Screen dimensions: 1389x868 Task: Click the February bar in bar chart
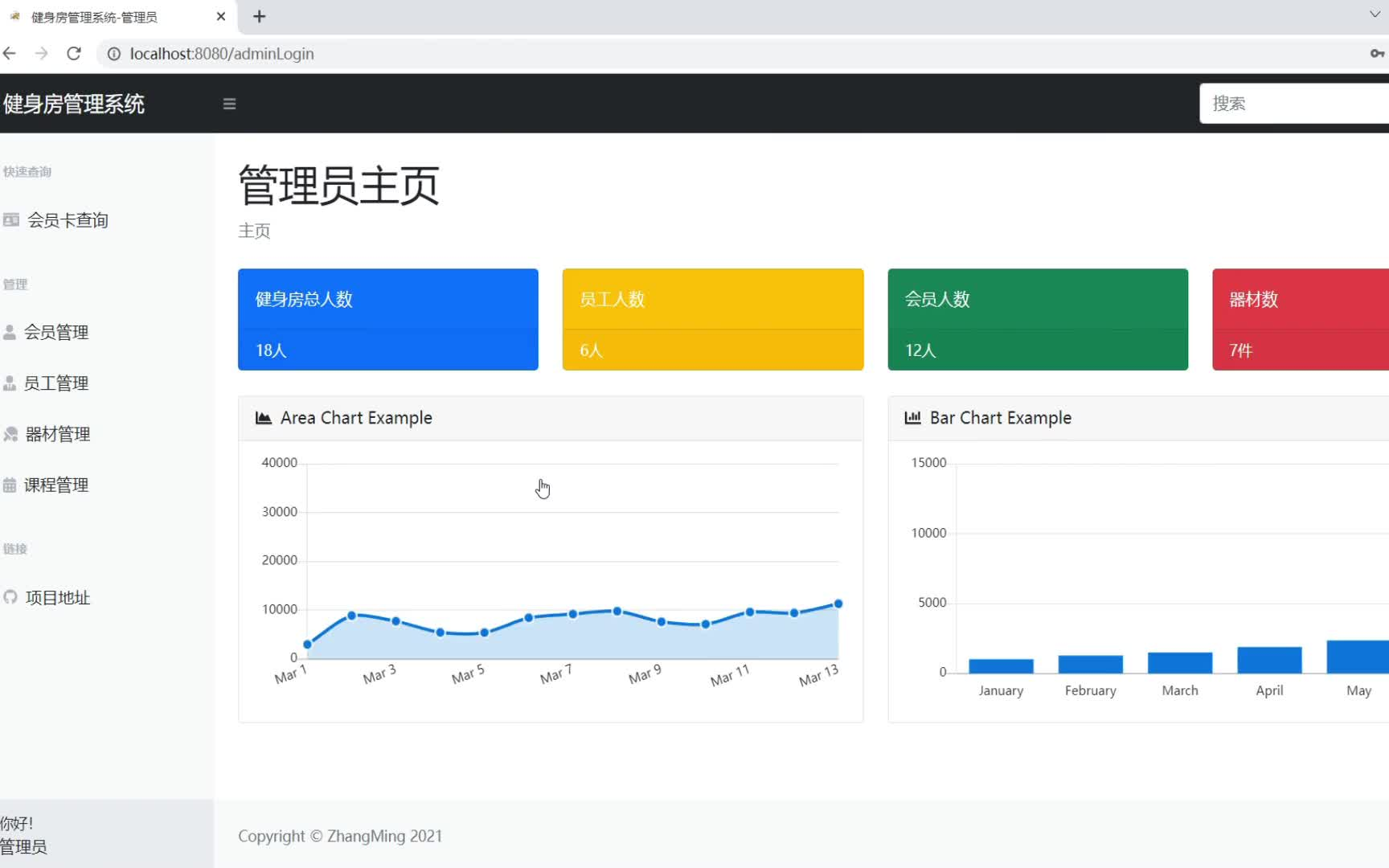1091,664
